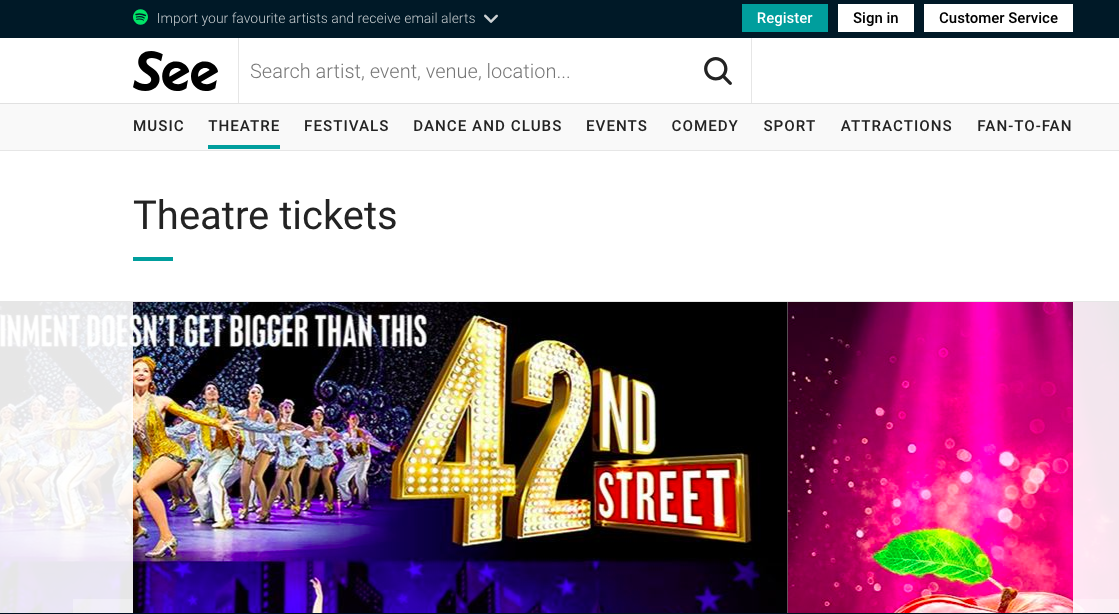1119x614 pixels.
Task: Open the Music category
Action: pyautogui.click(x=158, y=126)
